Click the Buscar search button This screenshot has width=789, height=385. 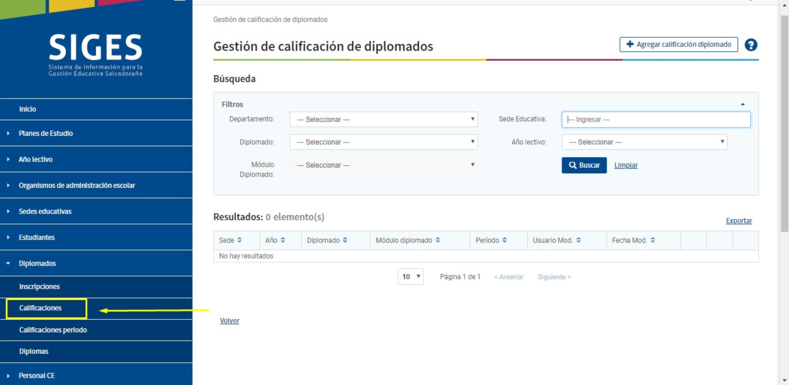[584, 165]
